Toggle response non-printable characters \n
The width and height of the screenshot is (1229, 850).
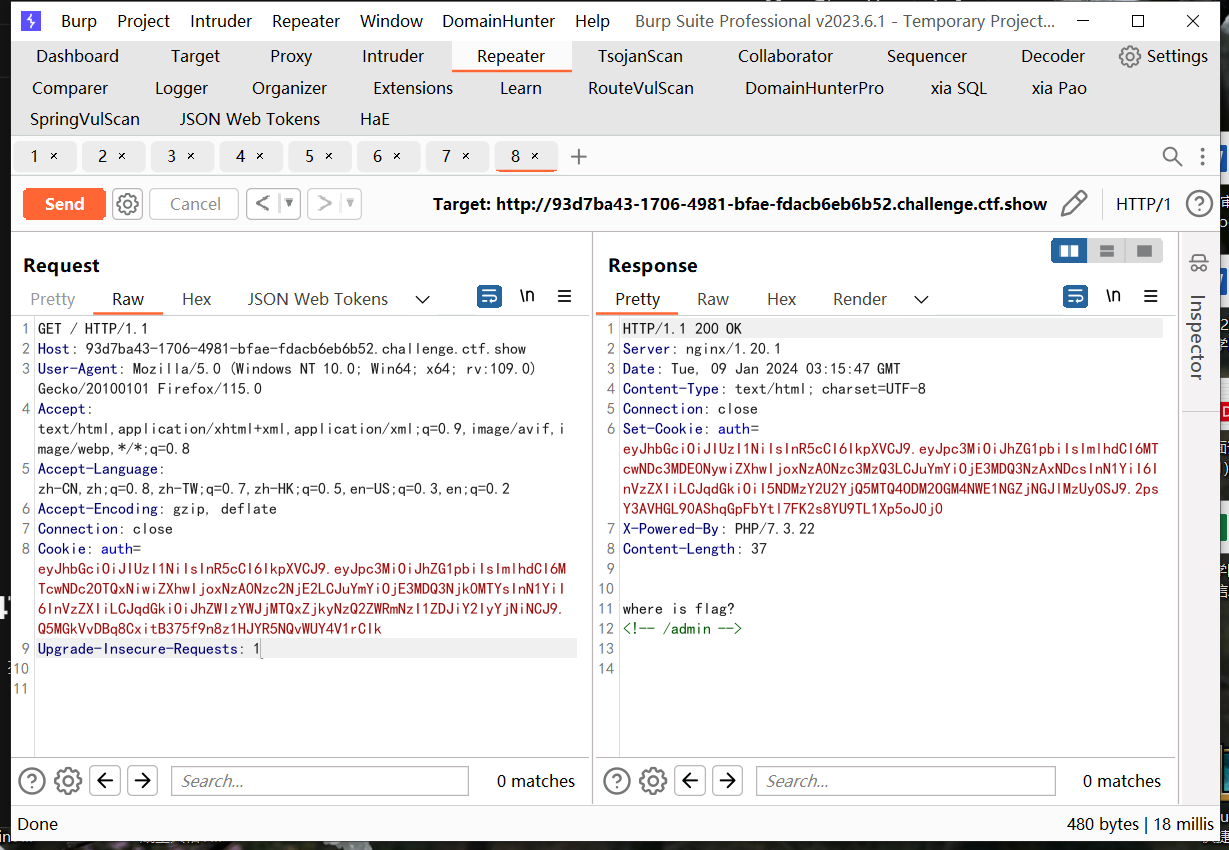click(1113, 296)
